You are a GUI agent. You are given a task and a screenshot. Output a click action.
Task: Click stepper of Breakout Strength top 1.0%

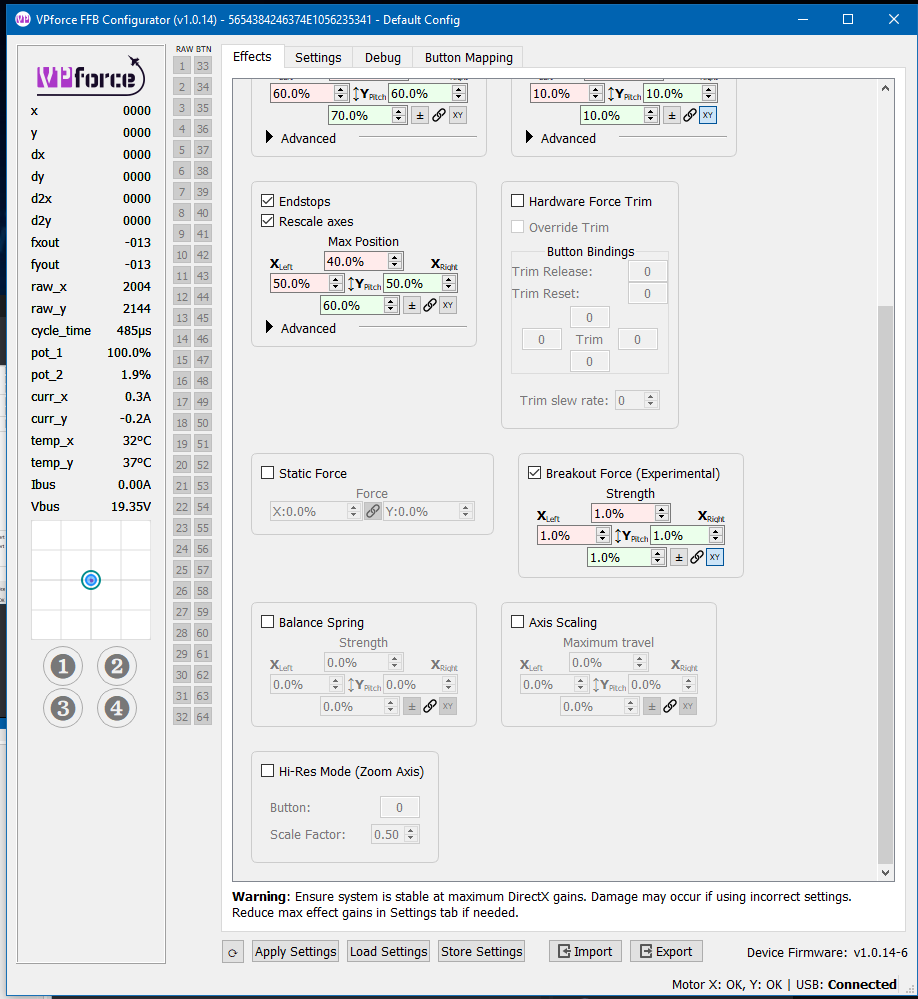coord(662,513)
